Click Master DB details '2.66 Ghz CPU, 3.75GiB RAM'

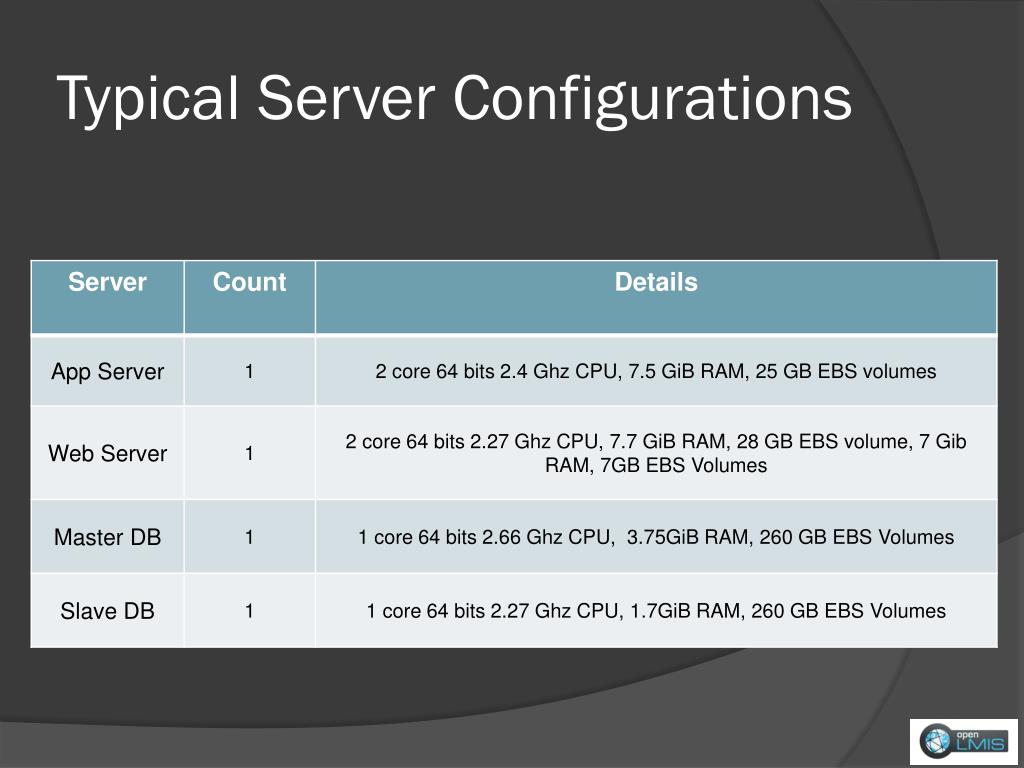pos(616,537)
